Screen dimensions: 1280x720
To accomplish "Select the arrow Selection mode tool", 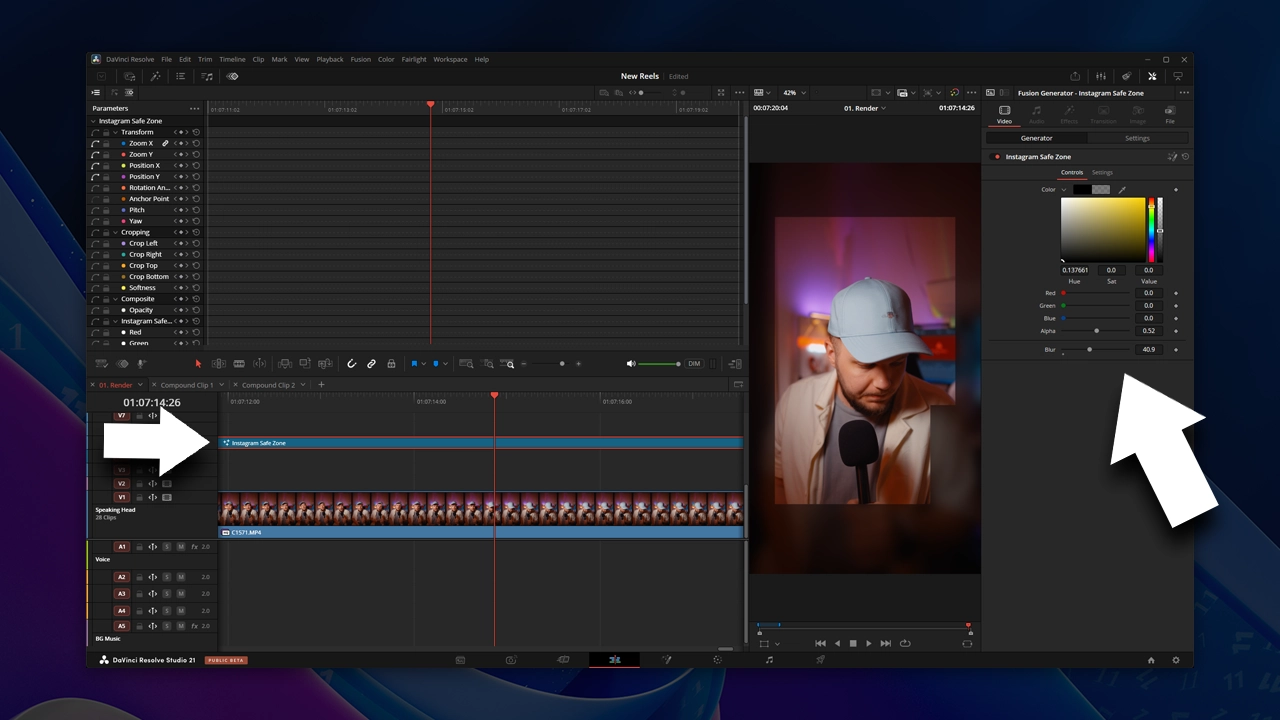I will point(198,364).
